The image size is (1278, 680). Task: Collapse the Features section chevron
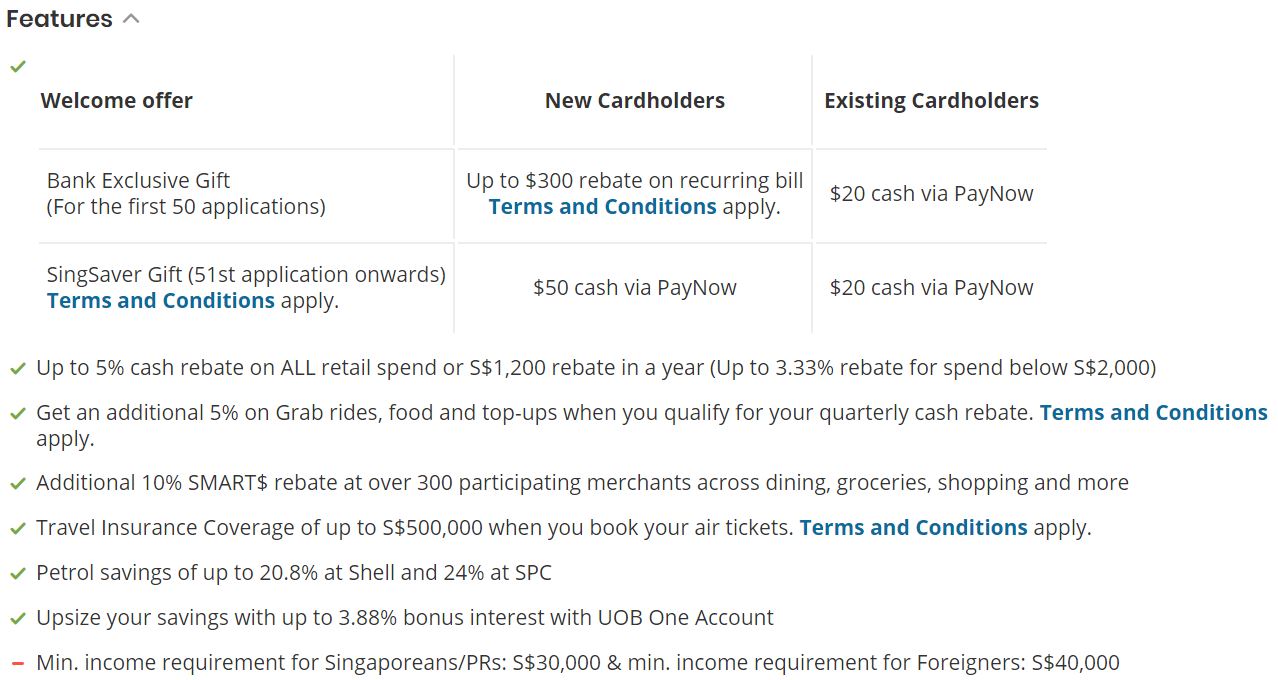click(x=131, y=19)
